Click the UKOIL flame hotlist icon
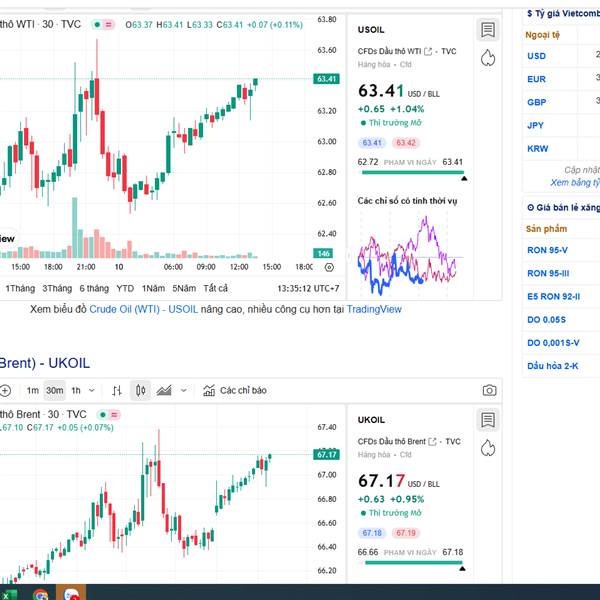This screenshot has height=600, width=600. point(488,448)
